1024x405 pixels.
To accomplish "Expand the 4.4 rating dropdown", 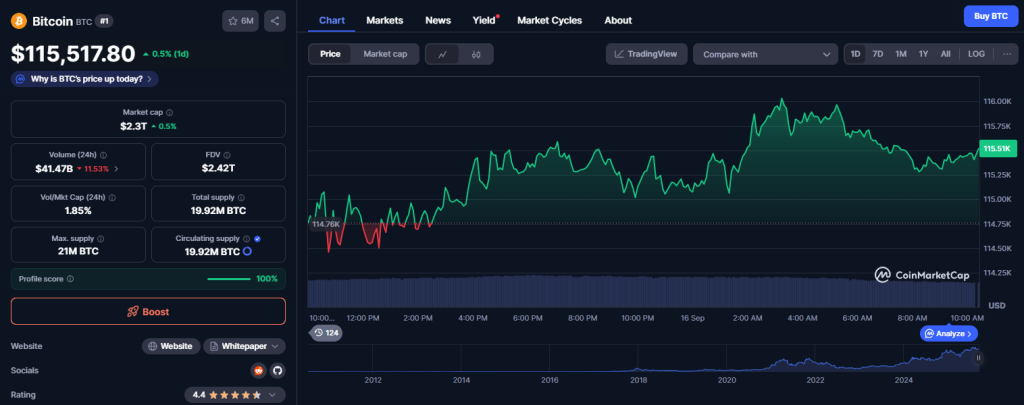I will (234, 395).
